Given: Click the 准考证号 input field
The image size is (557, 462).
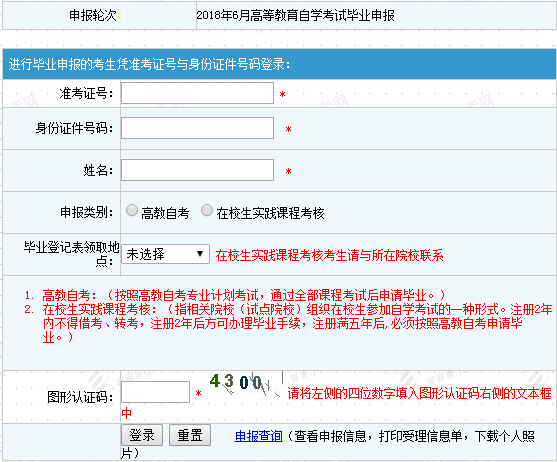Looking at the screenshot, I should tap(197, 93).
